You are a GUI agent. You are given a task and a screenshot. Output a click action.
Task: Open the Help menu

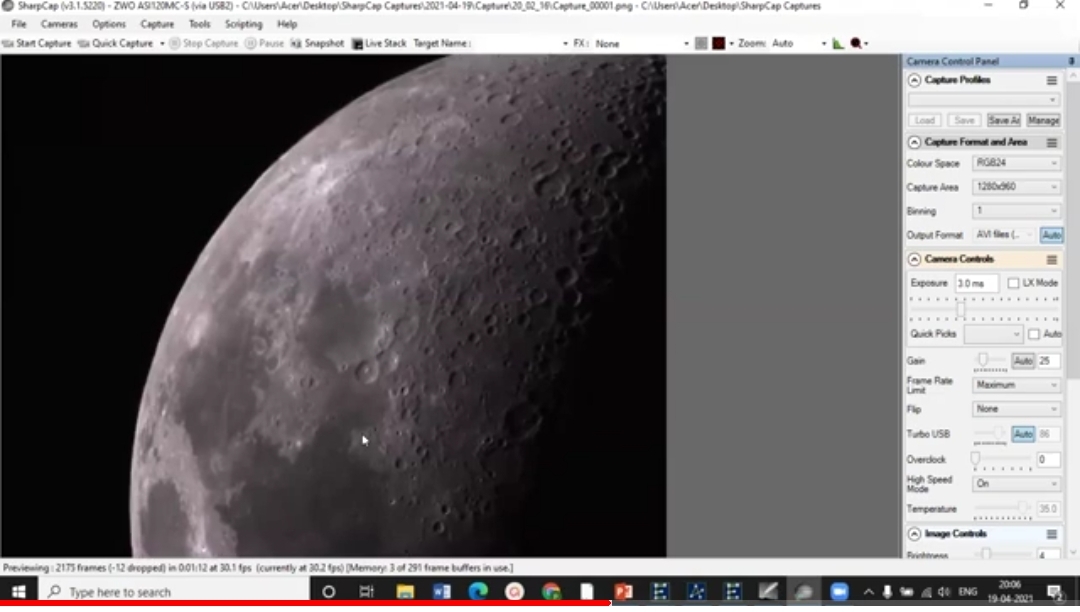coord(287,24)
